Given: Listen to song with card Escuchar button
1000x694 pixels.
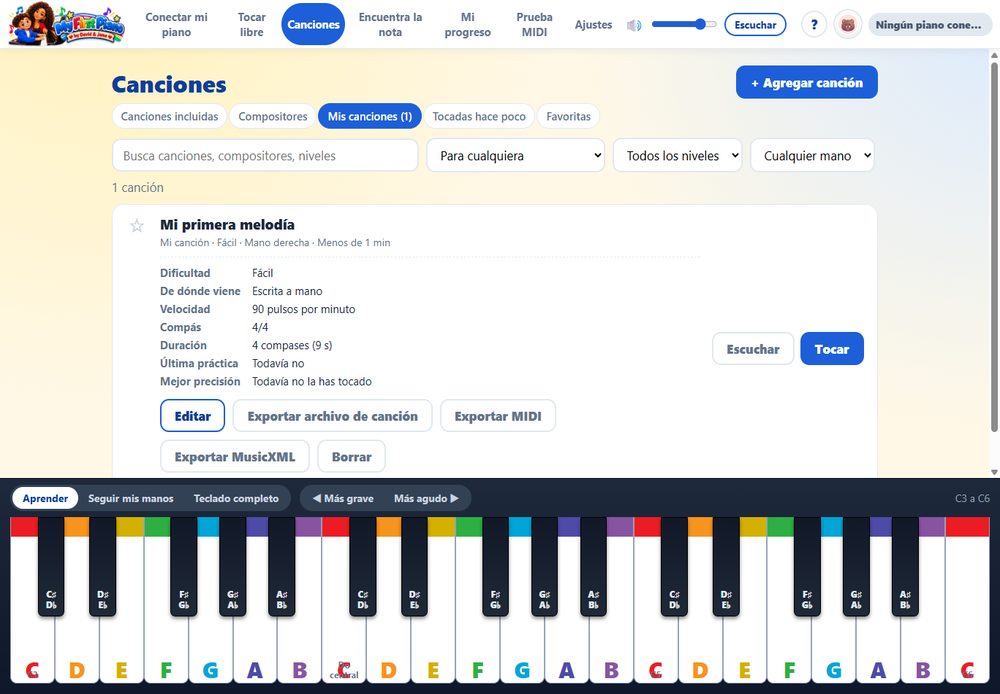Looking at the screenshot, I should tap(753, 349).
